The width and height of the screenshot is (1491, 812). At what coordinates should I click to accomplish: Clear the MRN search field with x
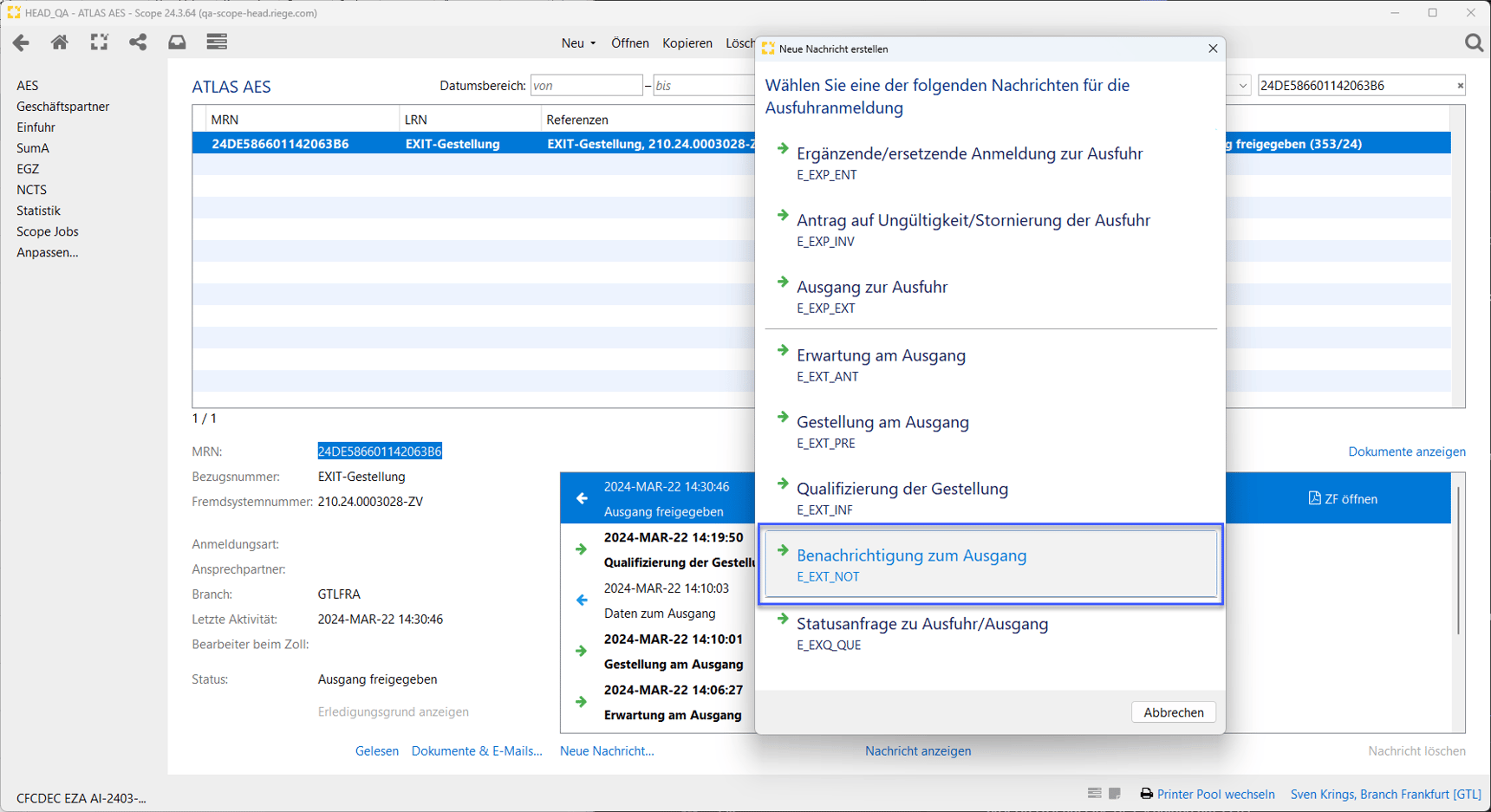pos(1460,86)
